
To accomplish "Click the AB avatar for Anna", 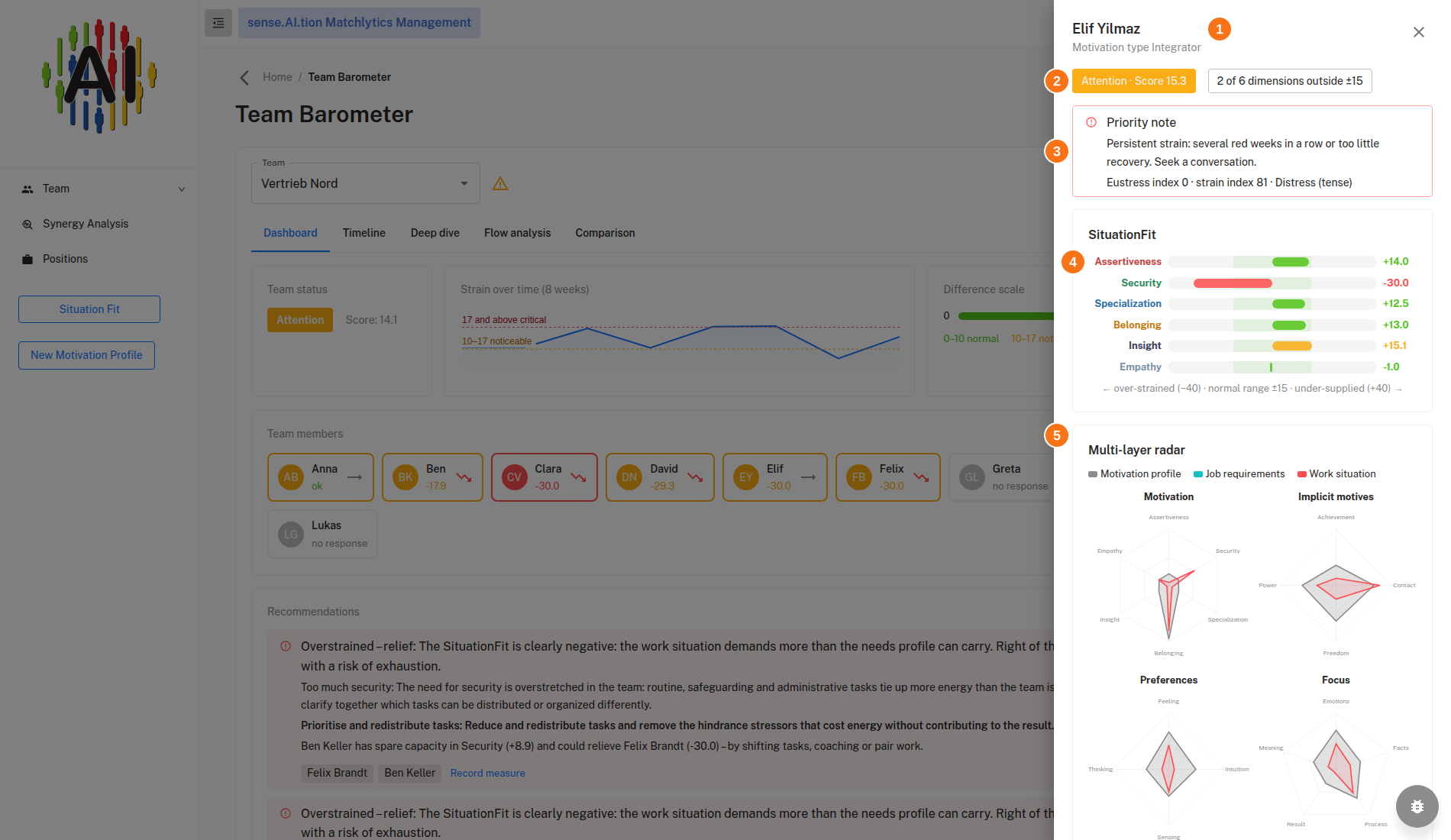I will (291, 477).
